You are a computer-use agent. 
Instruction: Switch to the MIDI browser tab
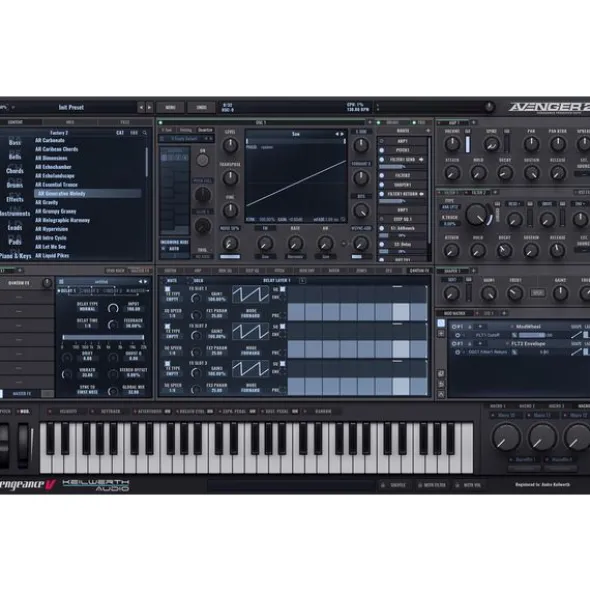[70, 122]
